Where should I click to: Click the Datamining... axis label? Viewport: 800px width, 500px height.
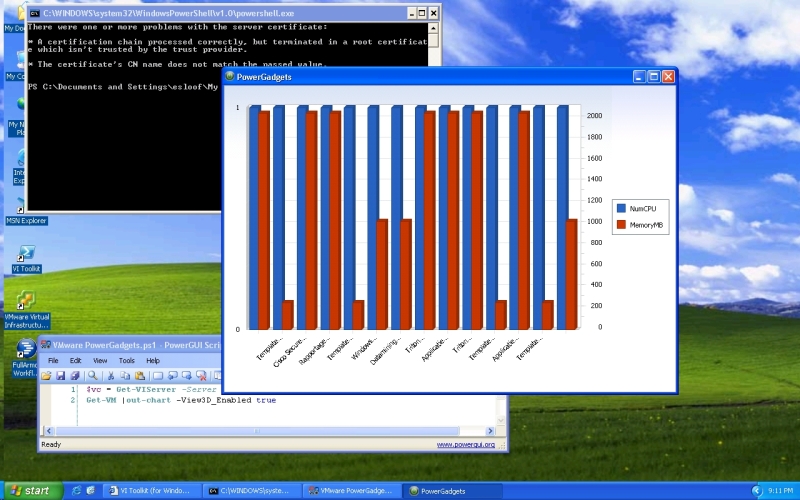pyautogui.click(x=385, y=351)
